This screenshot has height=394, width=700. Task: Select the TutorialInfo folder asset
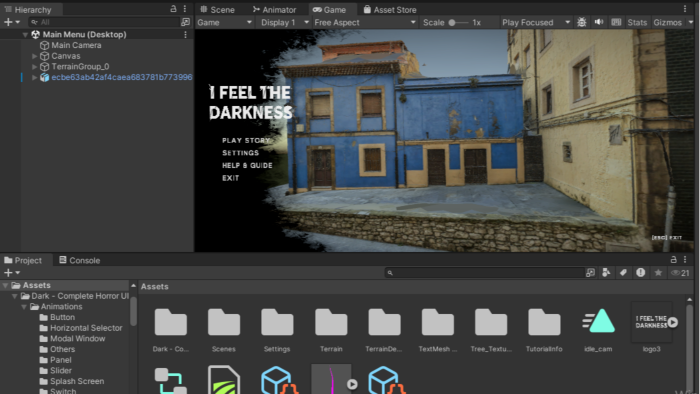tap(544, 330)
